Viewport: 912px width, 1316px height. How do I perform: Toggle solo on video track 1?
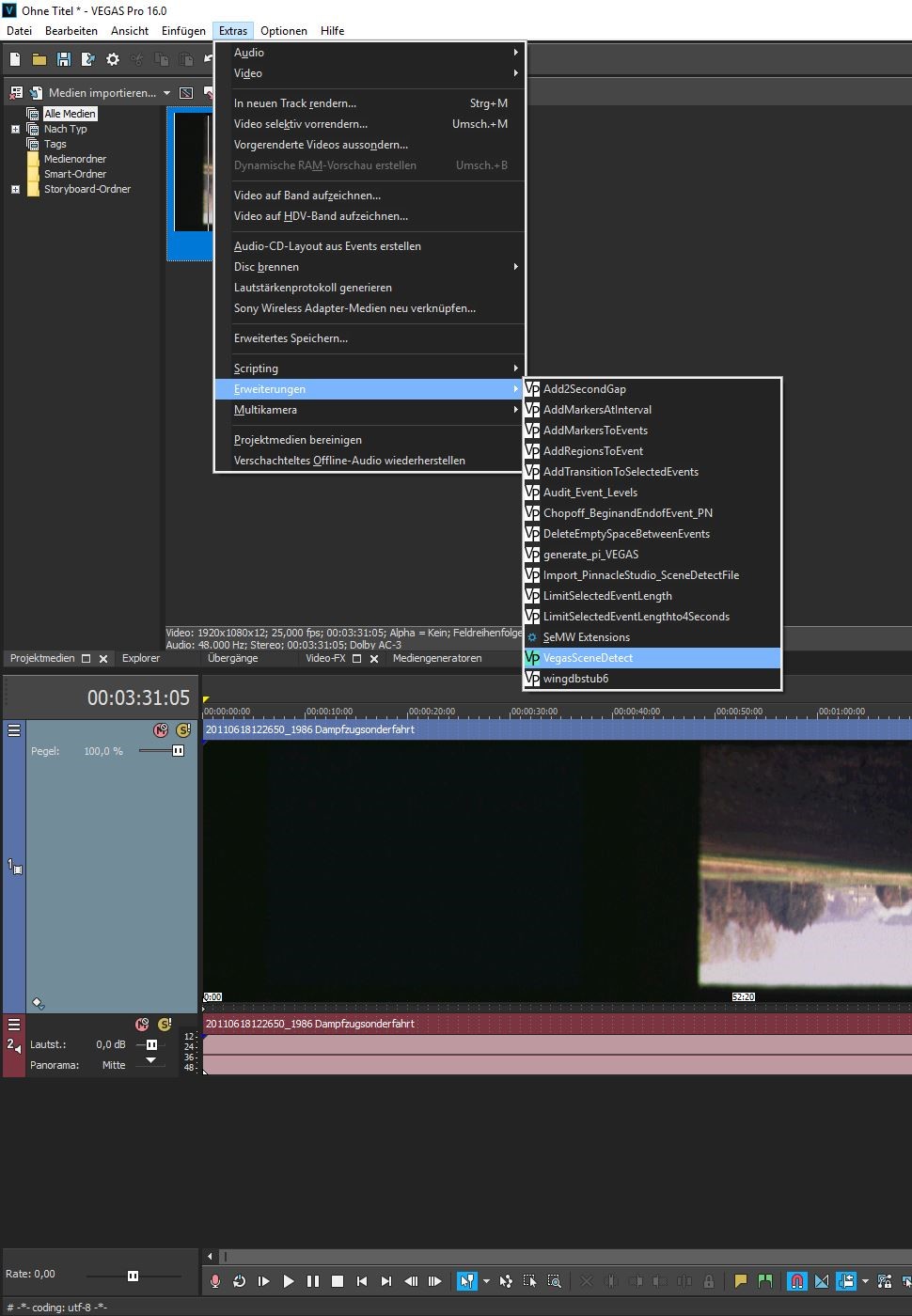click(x=183, y=730)
